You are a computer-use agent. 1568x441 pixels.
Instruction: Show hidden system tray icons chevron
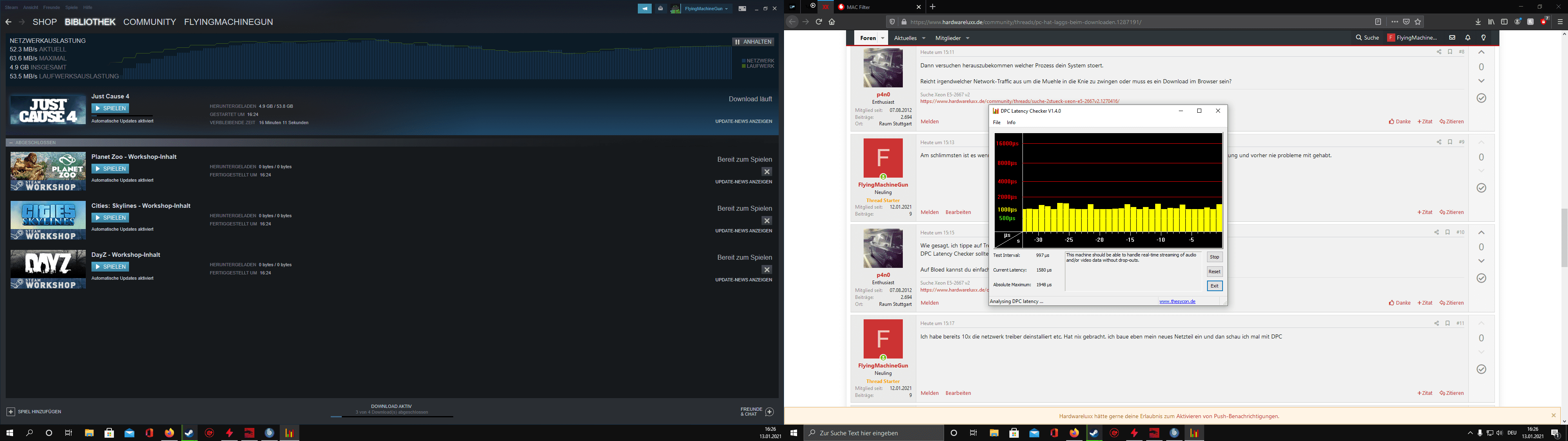pyautogui.click(x=1470, y=433)
